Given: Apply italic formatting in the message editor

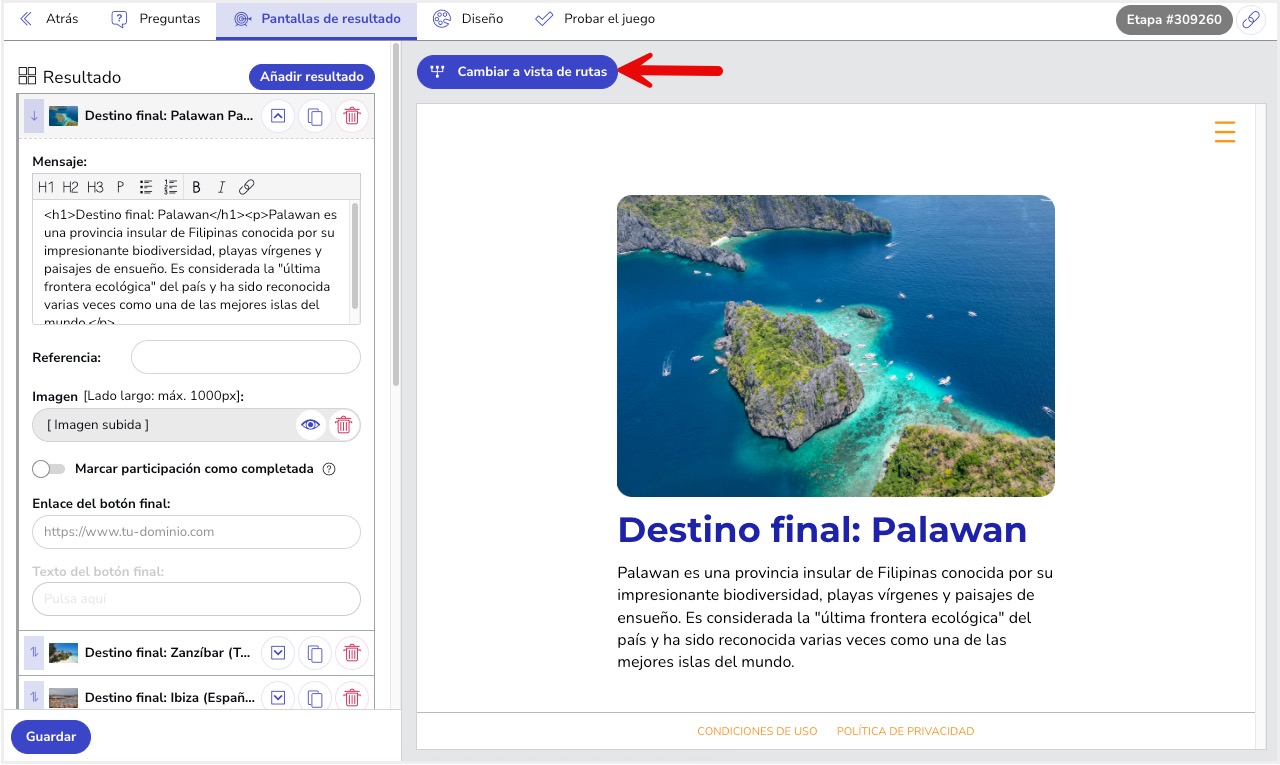Looking at the screenshot, I should pyautogui.click(x=218, y=186).
